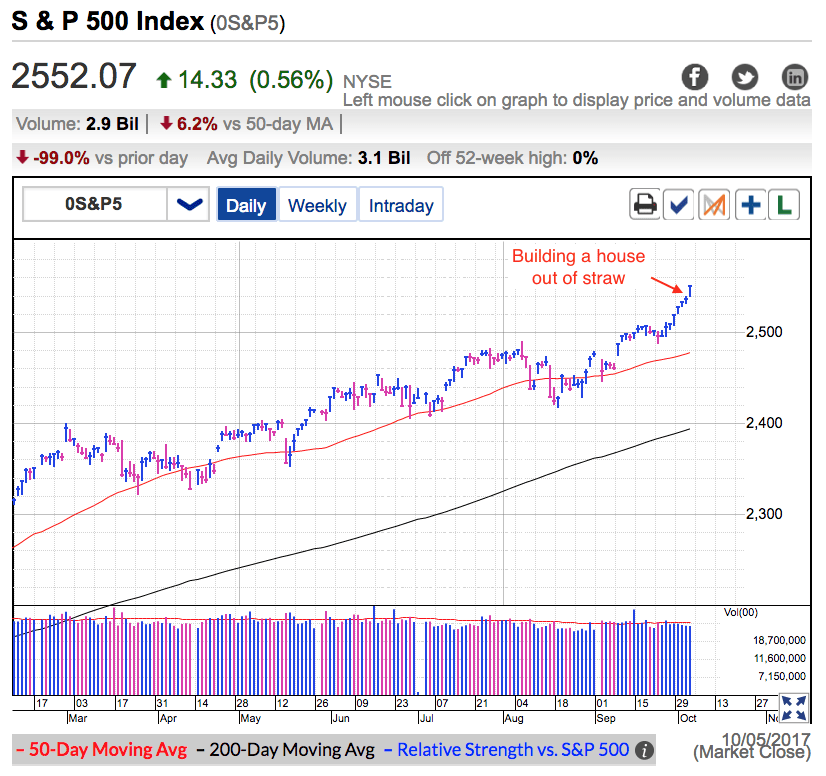
Task: Click the Mar month label on axis
Action: click(78, 718)
